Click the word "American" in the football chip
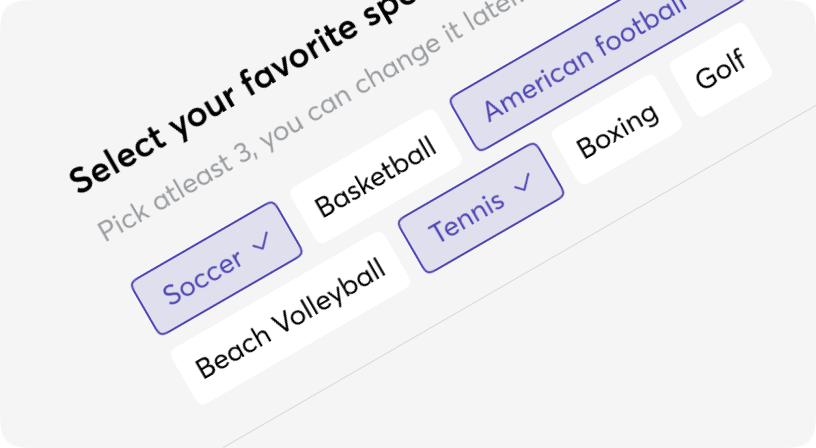This screenshot has height=448, width=816. click(539, 86)
